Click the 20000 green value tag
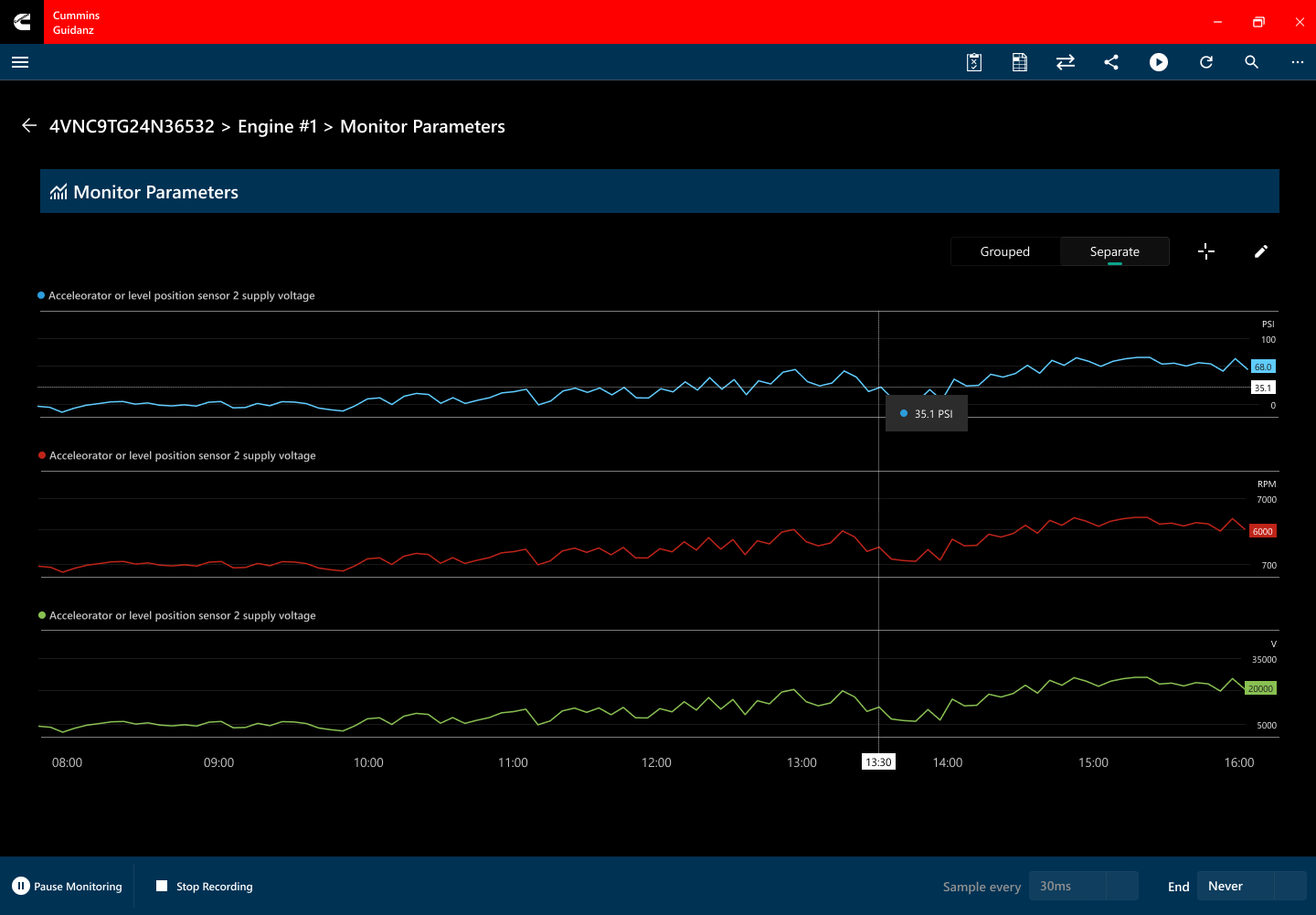The image size is (1316, 915). point(1260,688)
